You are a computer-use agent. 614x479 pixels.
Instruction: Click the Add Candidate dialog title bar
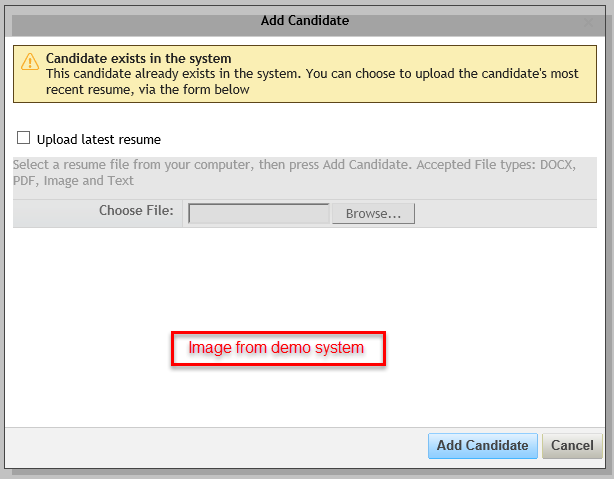click(305, 21)
